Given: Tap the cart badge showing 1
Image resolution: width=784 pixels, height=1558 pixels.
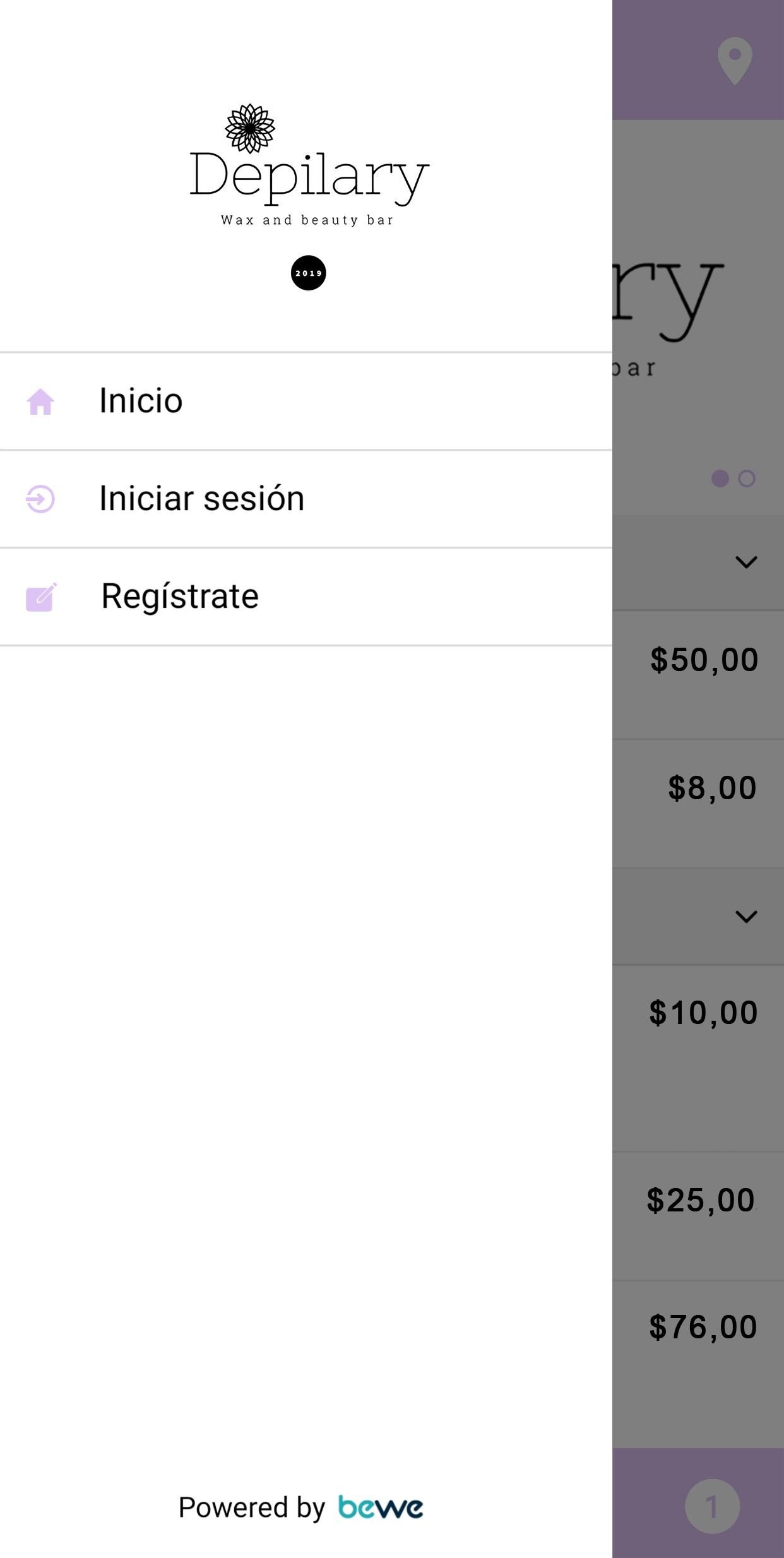Looking at the screenshot, I should coord(712,1506).
